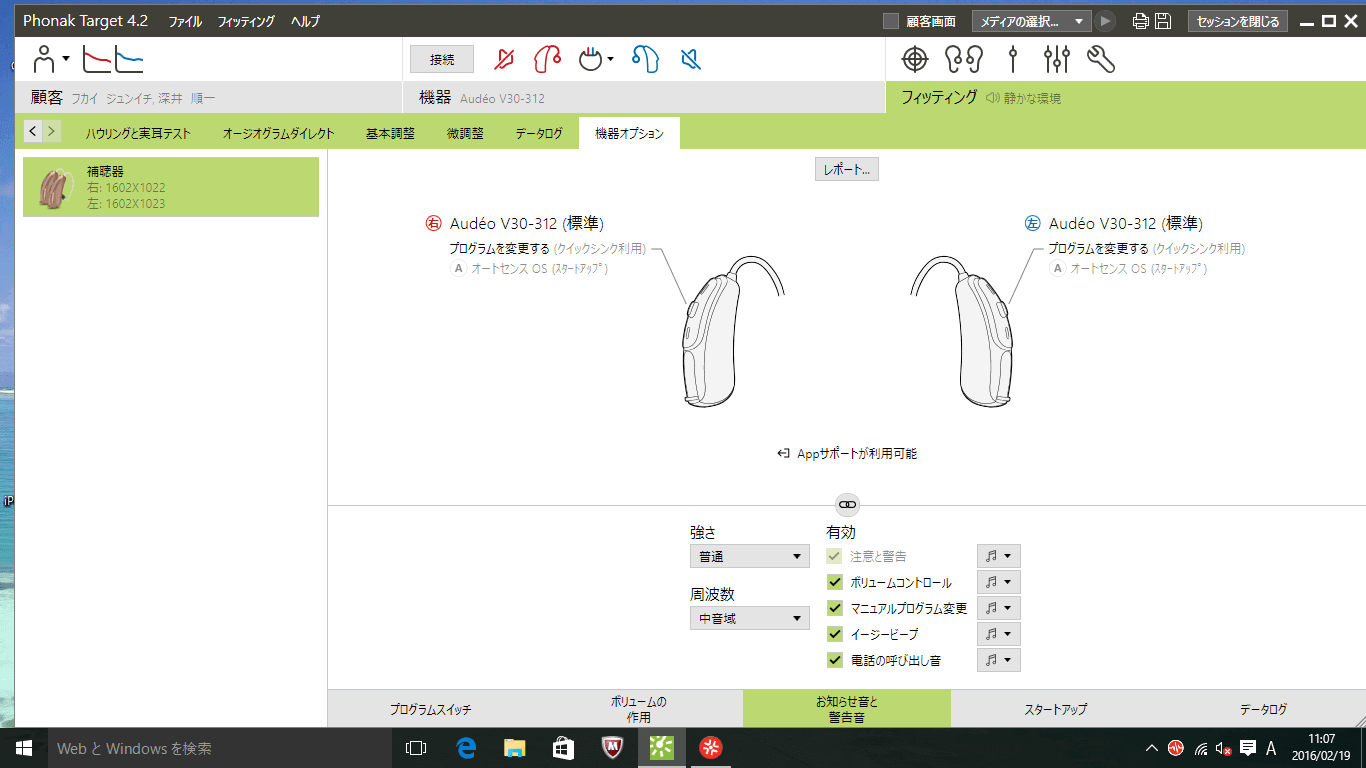
Task: Open the ヘルプ menu
Action: coord(306,21)
